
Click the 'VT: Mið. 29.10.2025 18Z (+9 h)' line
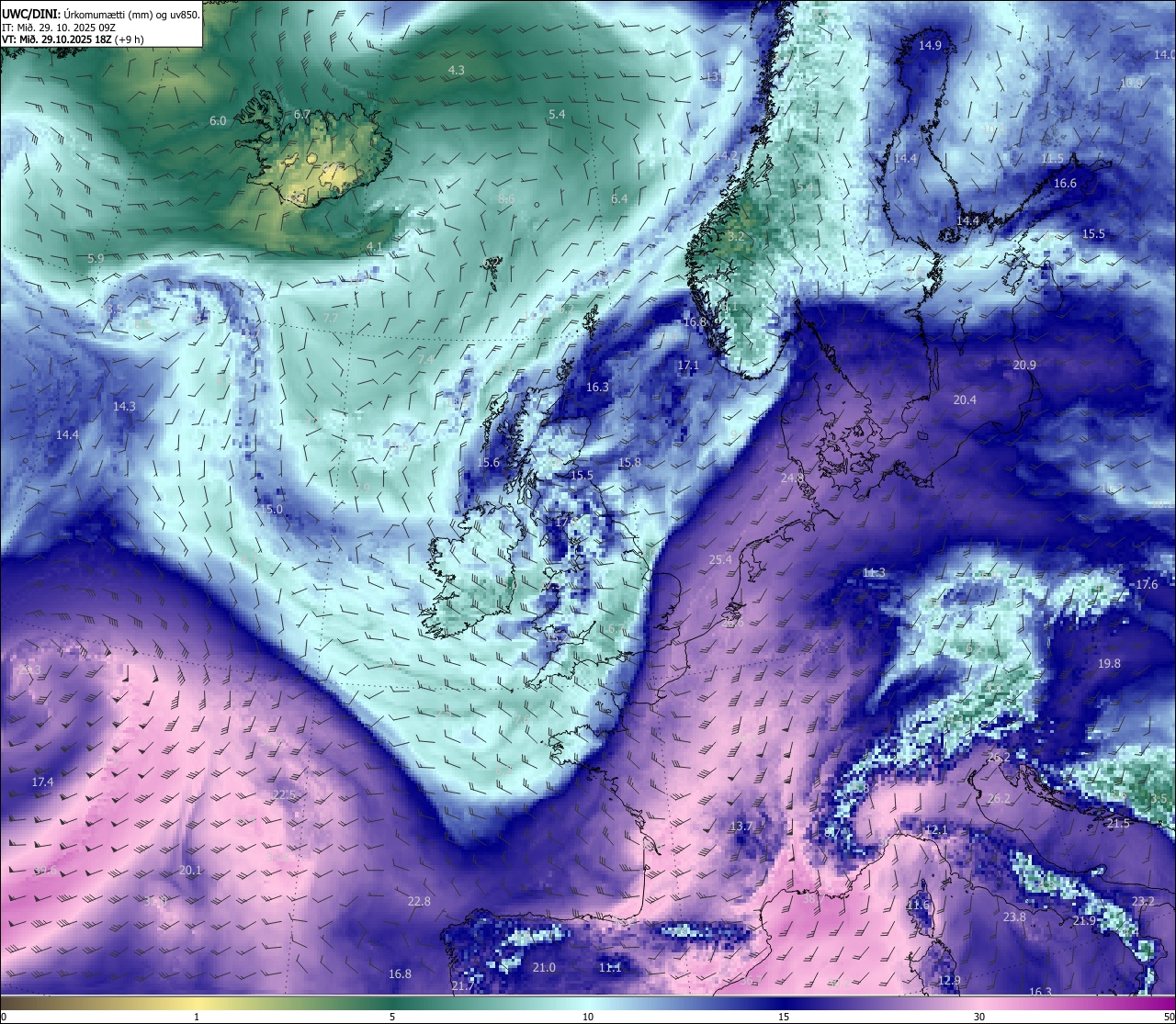coord(73,39)
